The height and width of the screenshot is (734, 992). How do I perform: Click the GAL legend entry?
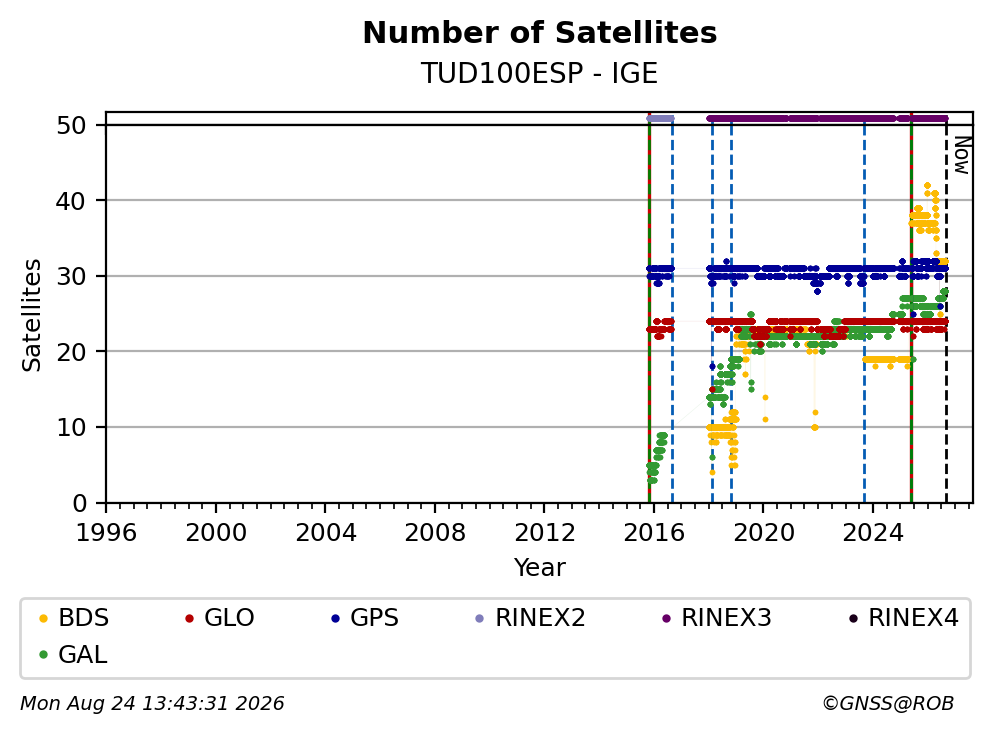[x=73, y=654]
